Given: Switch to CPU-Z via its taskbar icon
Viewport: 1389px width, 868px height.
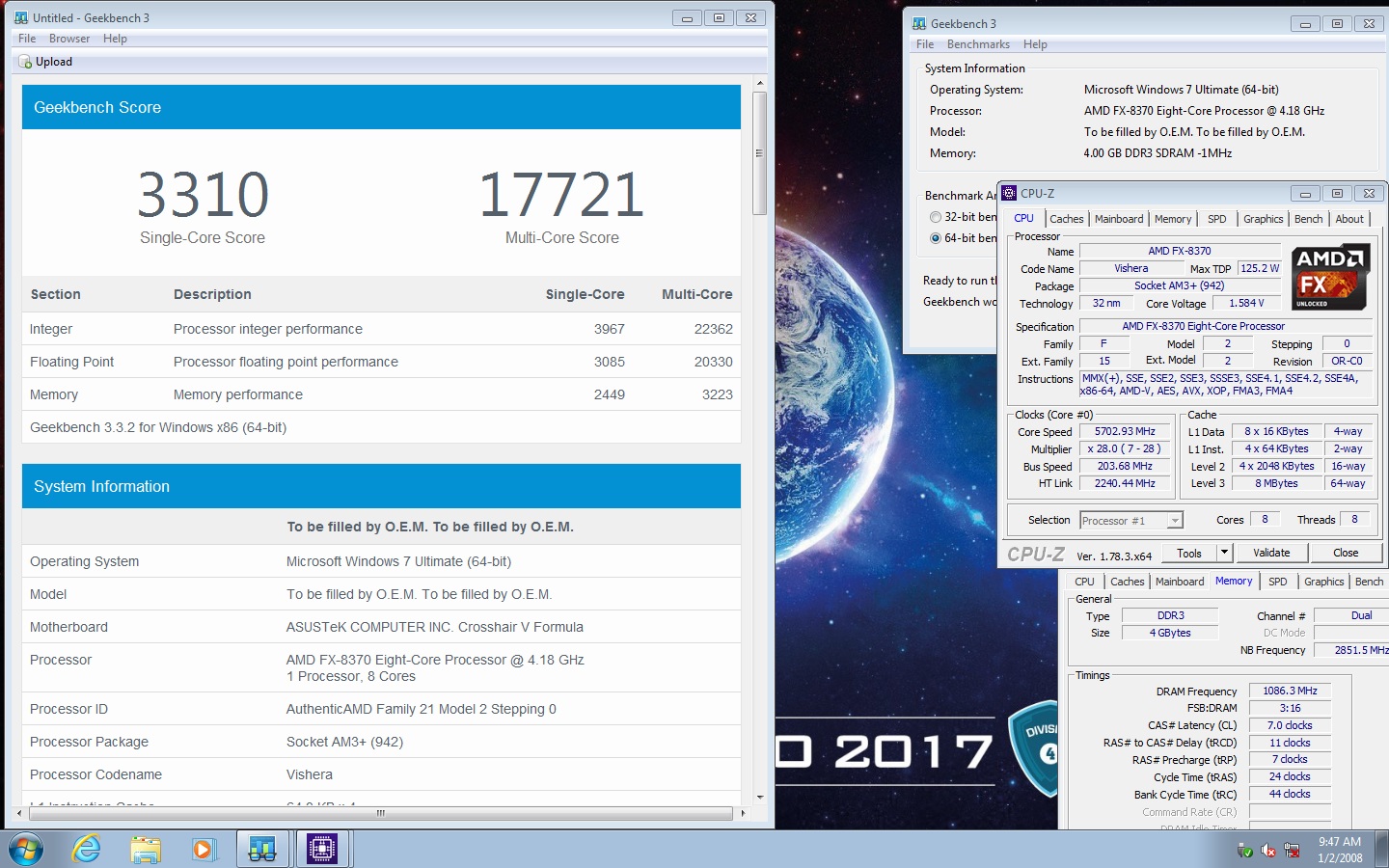Looking at the screenshot, I should [321, 850].
